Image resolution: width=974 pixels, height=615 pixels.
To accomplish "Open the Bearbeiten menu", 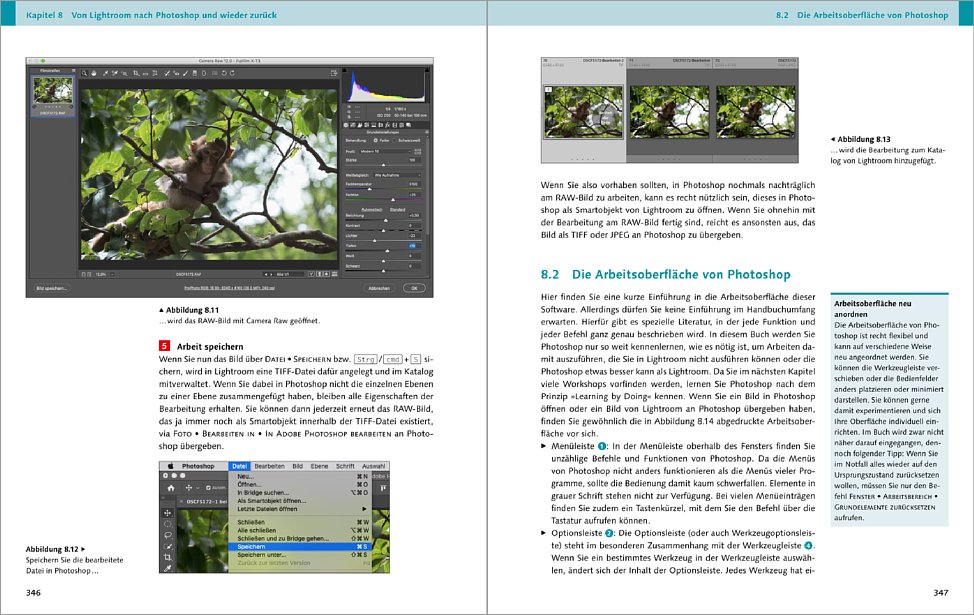I will pos(270,466).
